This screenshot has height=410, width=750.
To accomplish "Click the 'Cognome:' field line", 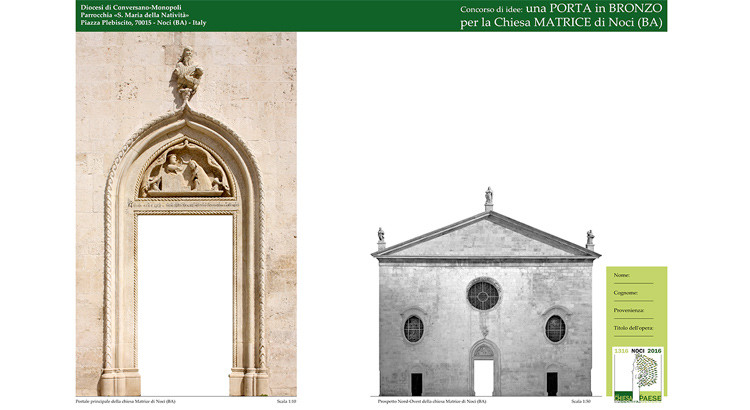I will [633, 301].
